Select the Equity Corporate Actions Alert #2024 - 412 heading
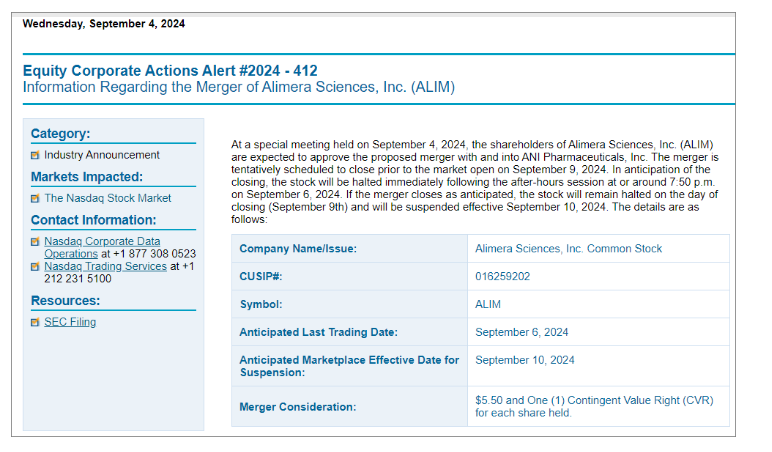The image size is (772, 452). point(170,71)
